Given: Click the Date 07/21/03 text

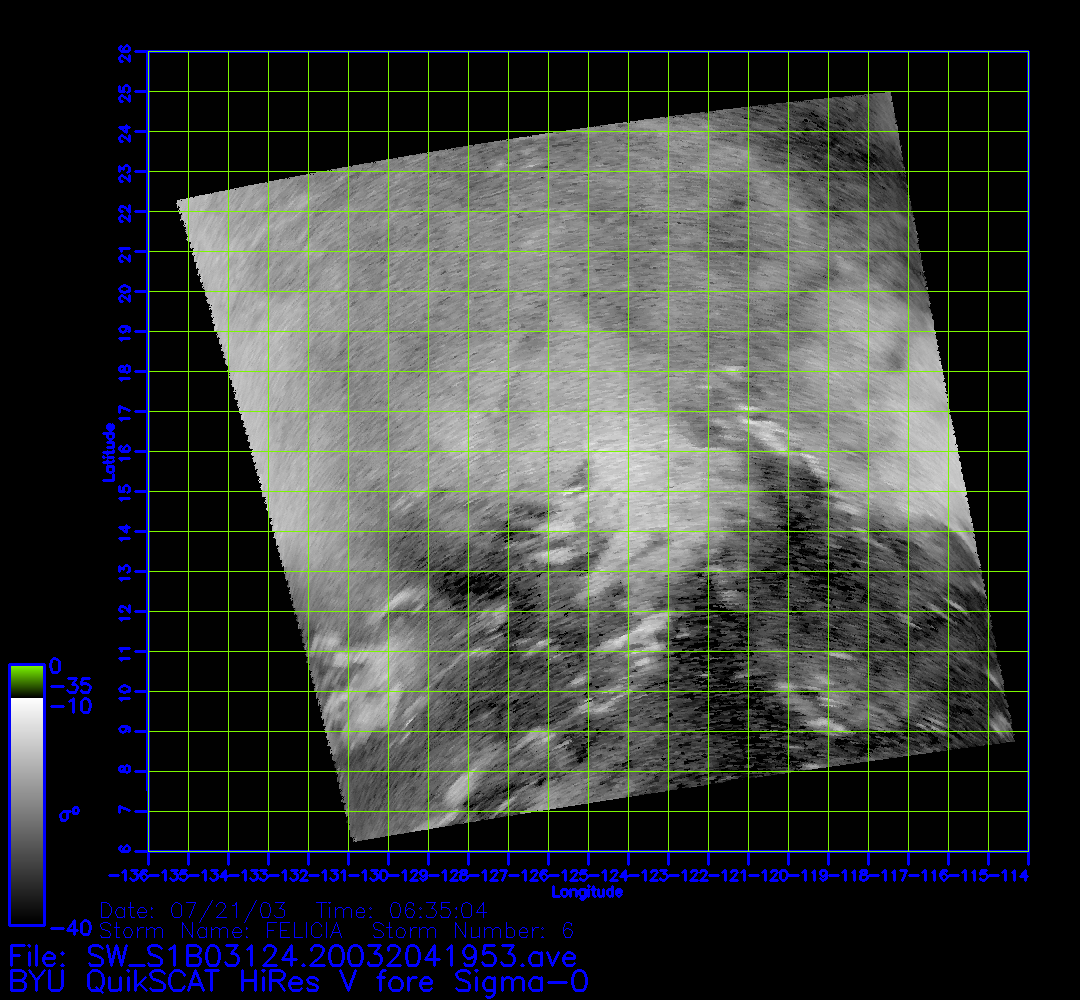Looking at the screenshot, I should [x=194, y=911].
